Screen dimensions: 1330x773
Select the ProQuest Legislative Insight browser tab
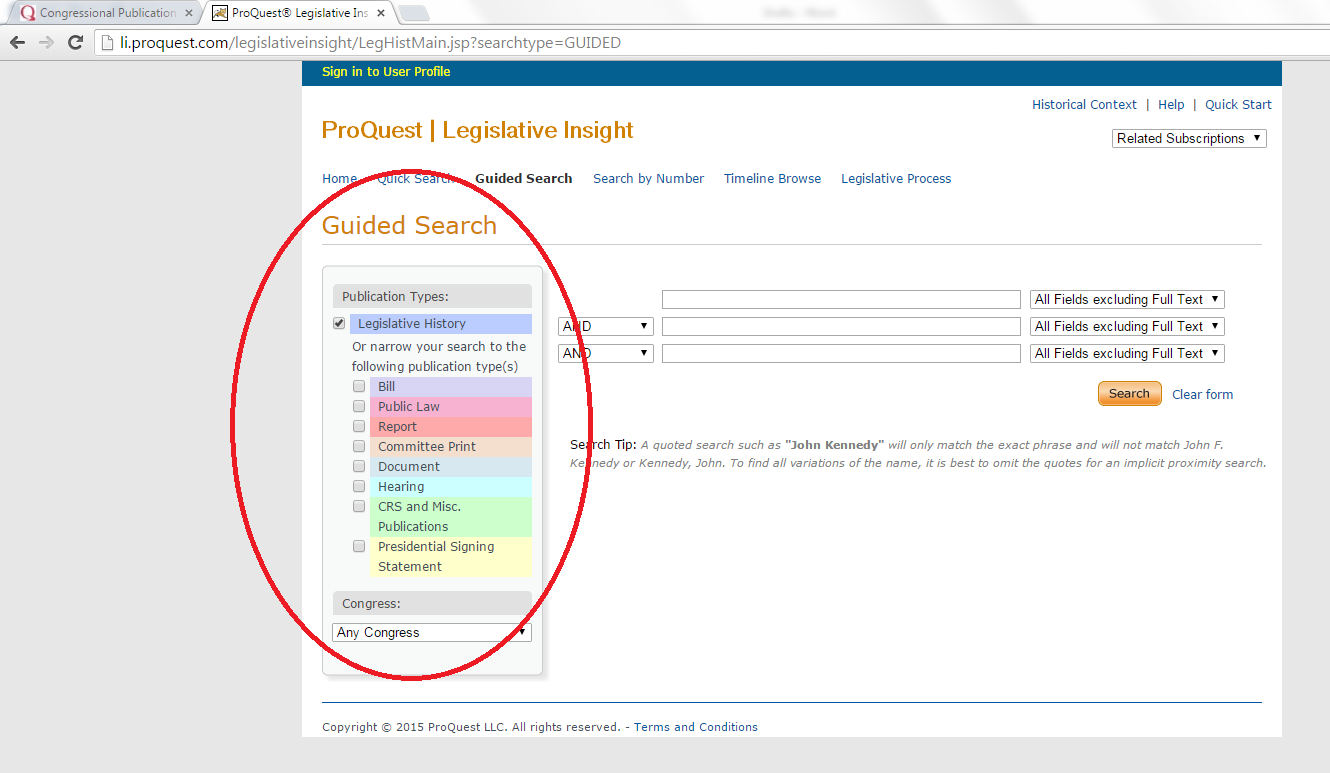[300, 13]
